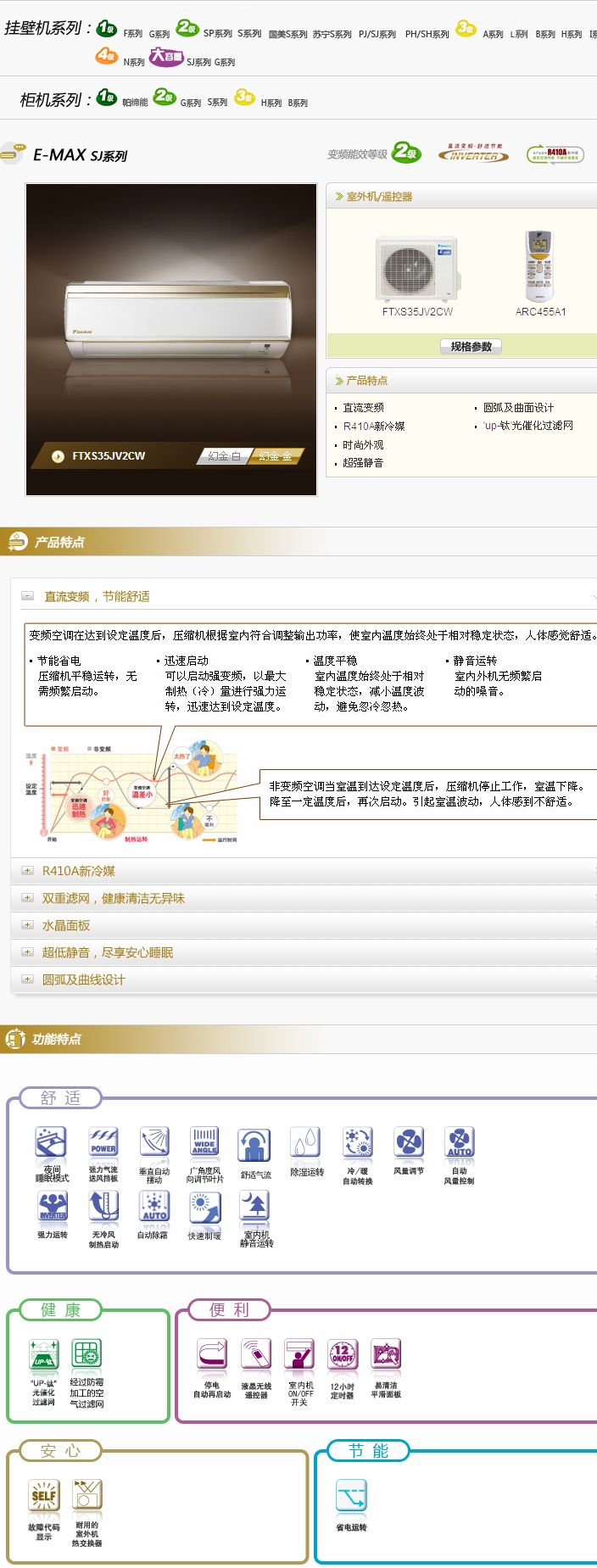
Task: Click the 12-hour ON/OFF timer icon
Action: [x=343, y=1355]
